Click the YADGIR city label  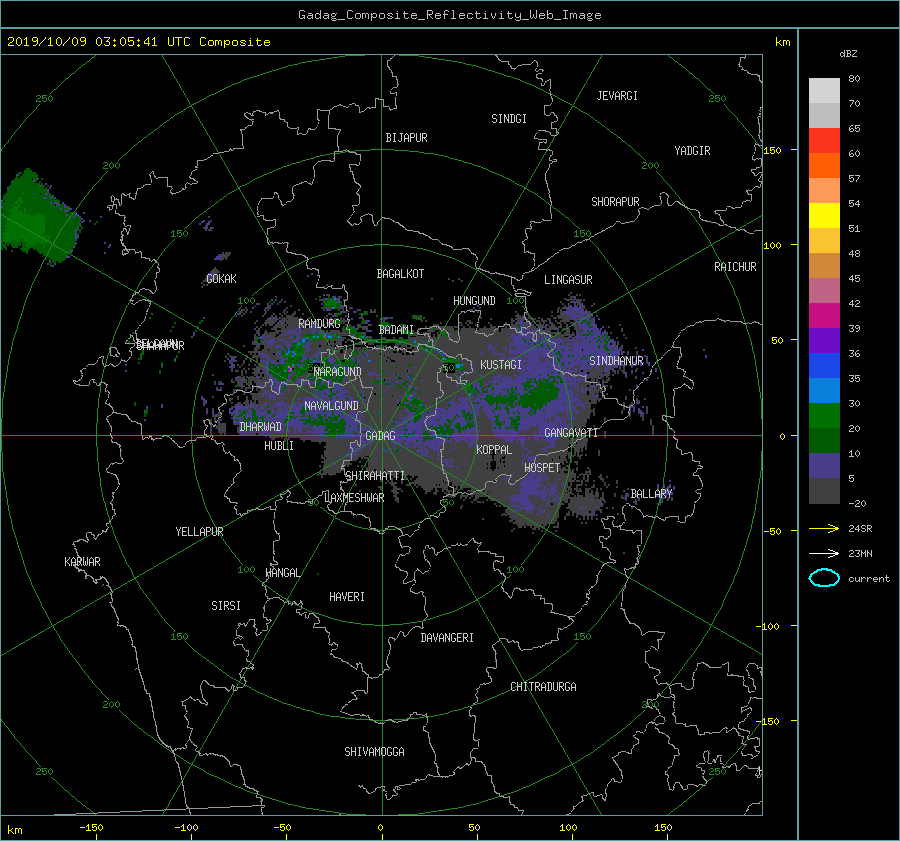click(692, 150)
